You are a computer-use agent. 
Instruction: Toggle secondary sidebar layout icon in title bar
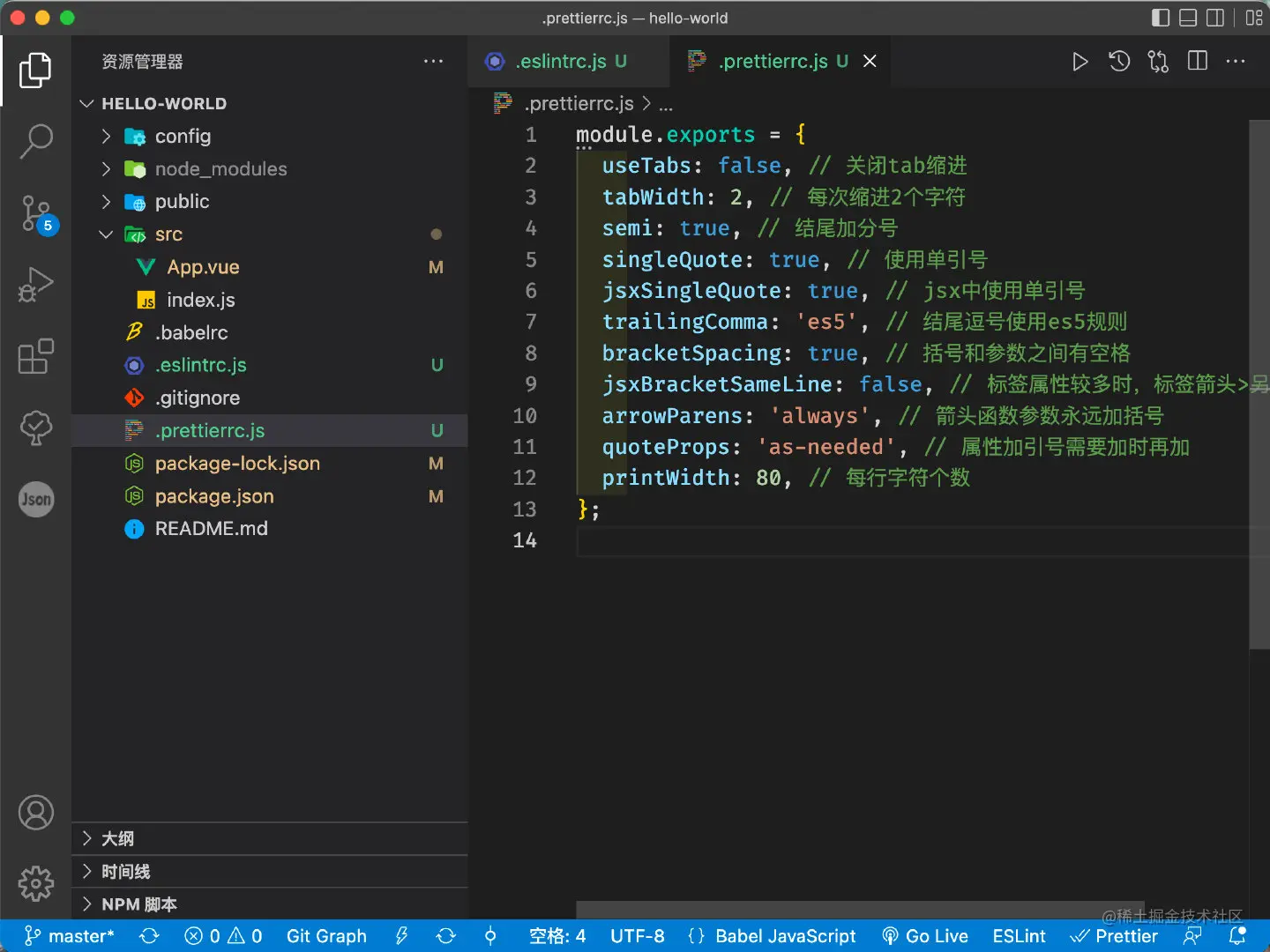pyautogui.click(x=1215, y=18)
